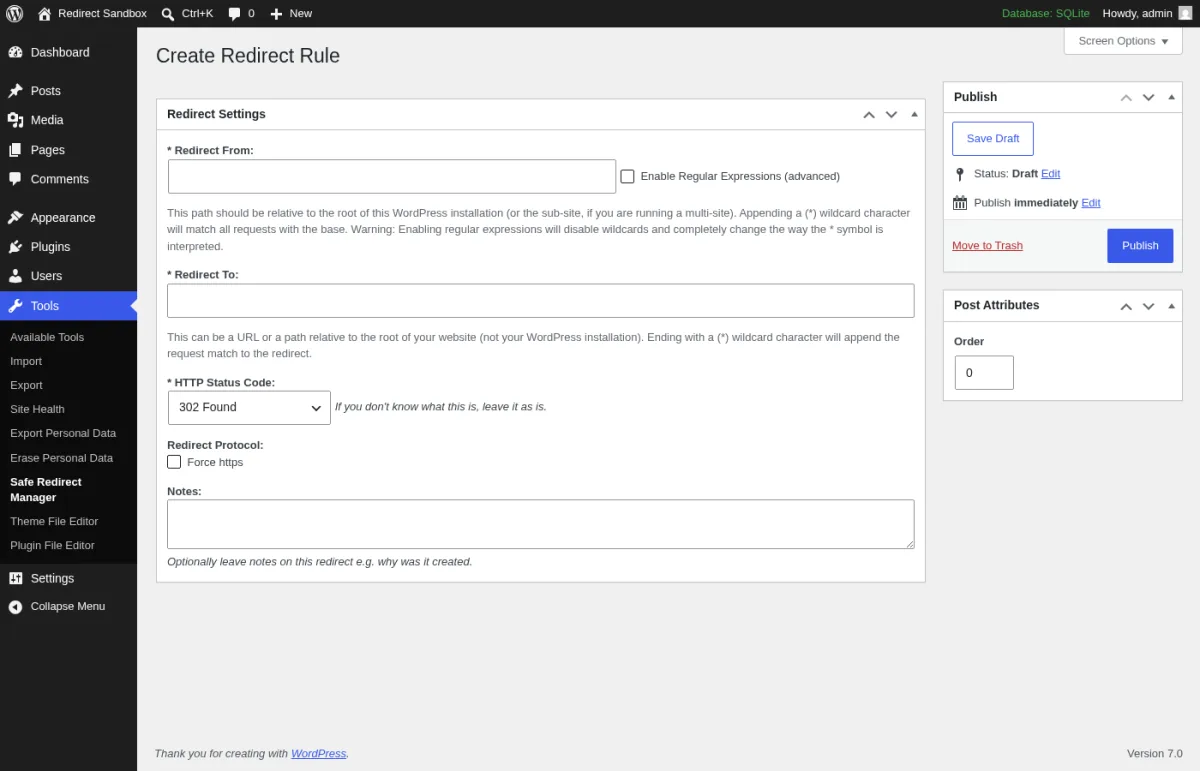1200x771 pixels.
Task: Focus the Redirect From input field
Action: tap(392, 176)
